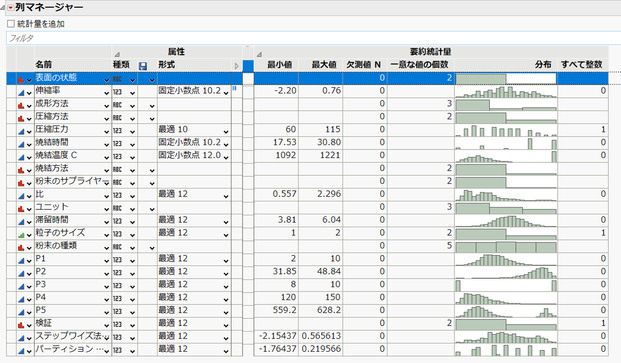Open format dropdown for 焼結温度 C

tap(226, 157)
